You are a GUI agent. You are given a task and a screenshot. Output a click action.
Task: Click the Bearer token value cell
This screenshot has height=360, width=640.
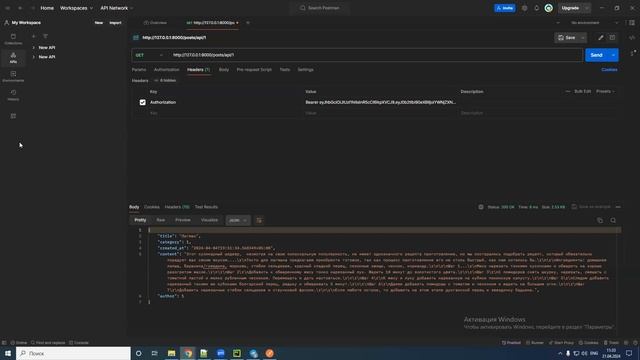380,102
